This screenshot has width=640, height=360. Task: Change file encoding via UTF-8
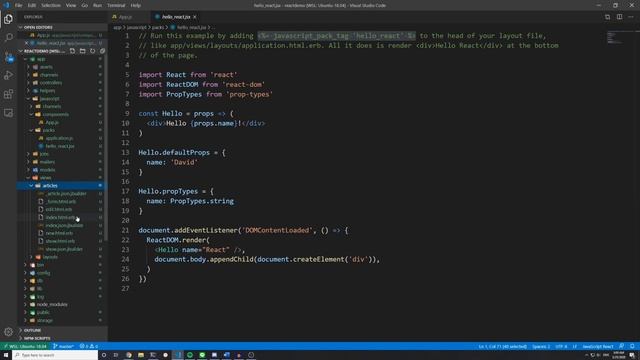561,346
